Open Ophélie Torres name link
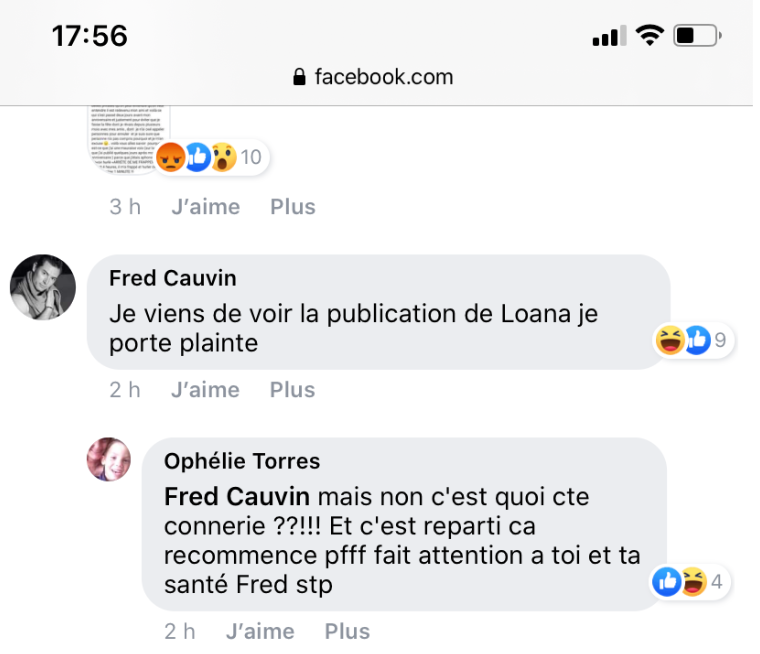 tap(242, 461)
